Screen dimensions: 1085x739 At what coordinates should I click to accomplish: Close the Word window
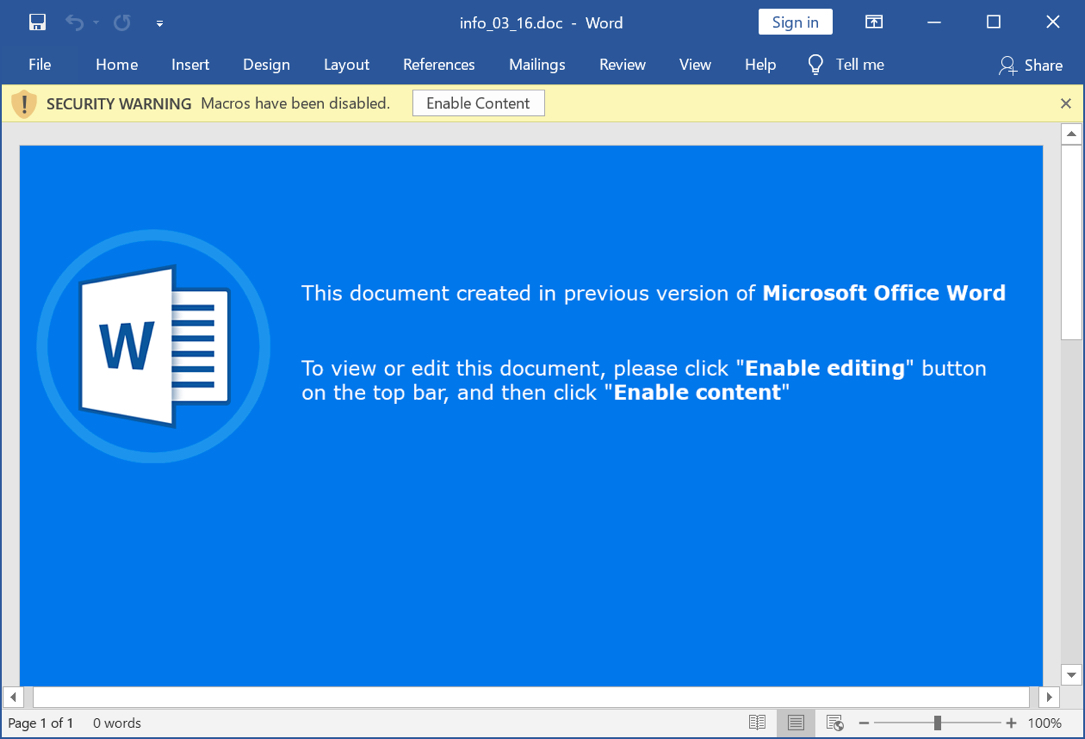tap(1052, 22)
